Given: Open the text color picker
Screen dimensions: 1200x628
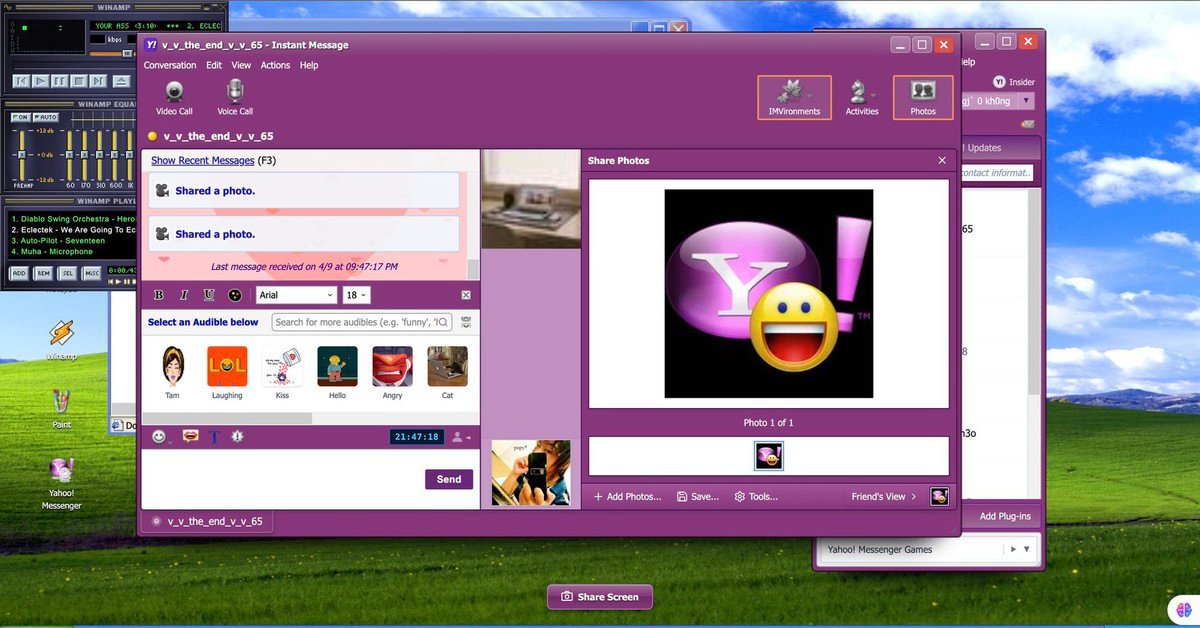Looking at the screenshot, I should tap(235, 295).
